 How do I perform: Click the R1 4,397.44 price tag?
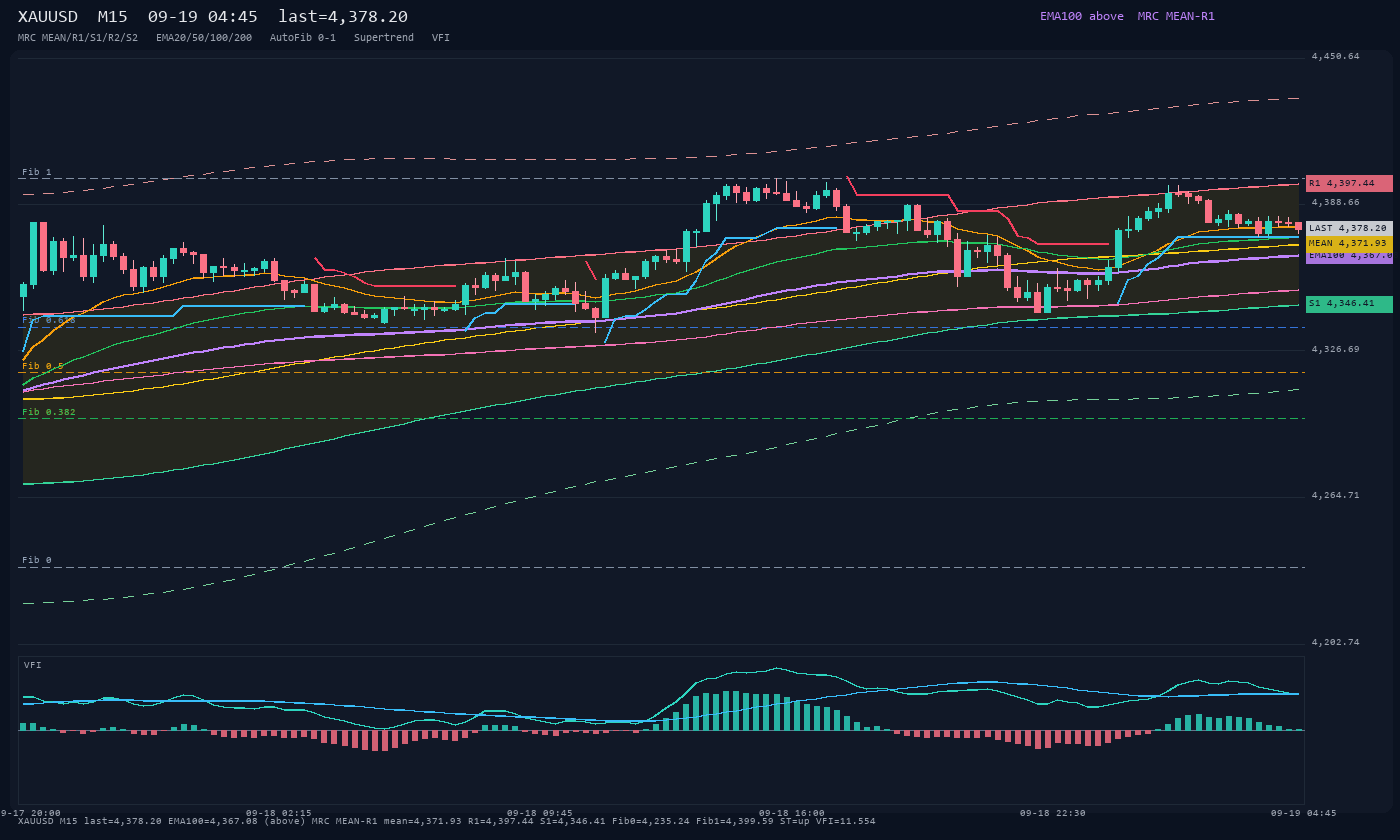click(x=1349, y=183)
